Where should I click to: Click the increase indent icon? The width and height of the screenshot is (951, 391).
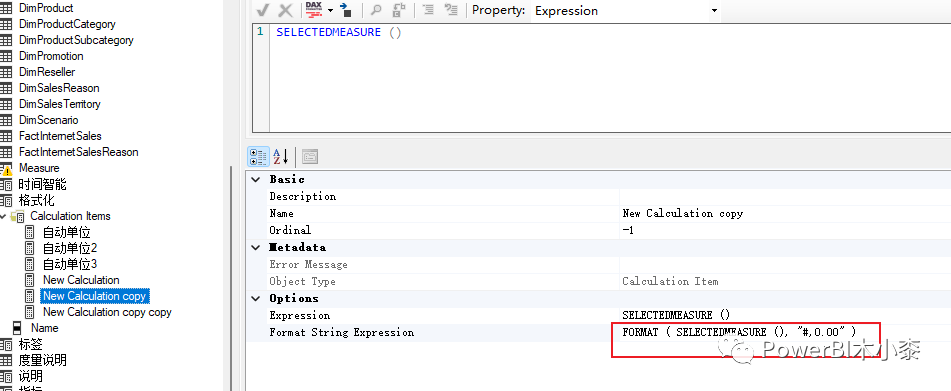428,10
